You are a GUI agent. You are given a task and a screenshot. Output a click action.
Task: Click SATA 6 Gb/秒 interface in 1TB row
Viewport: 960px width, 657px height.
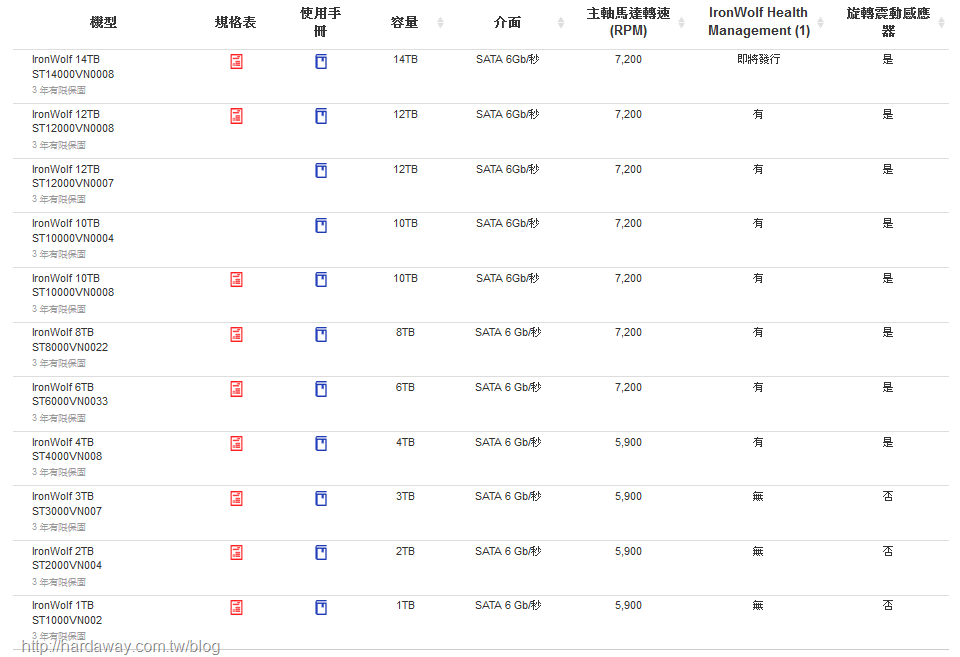point(508,606)
